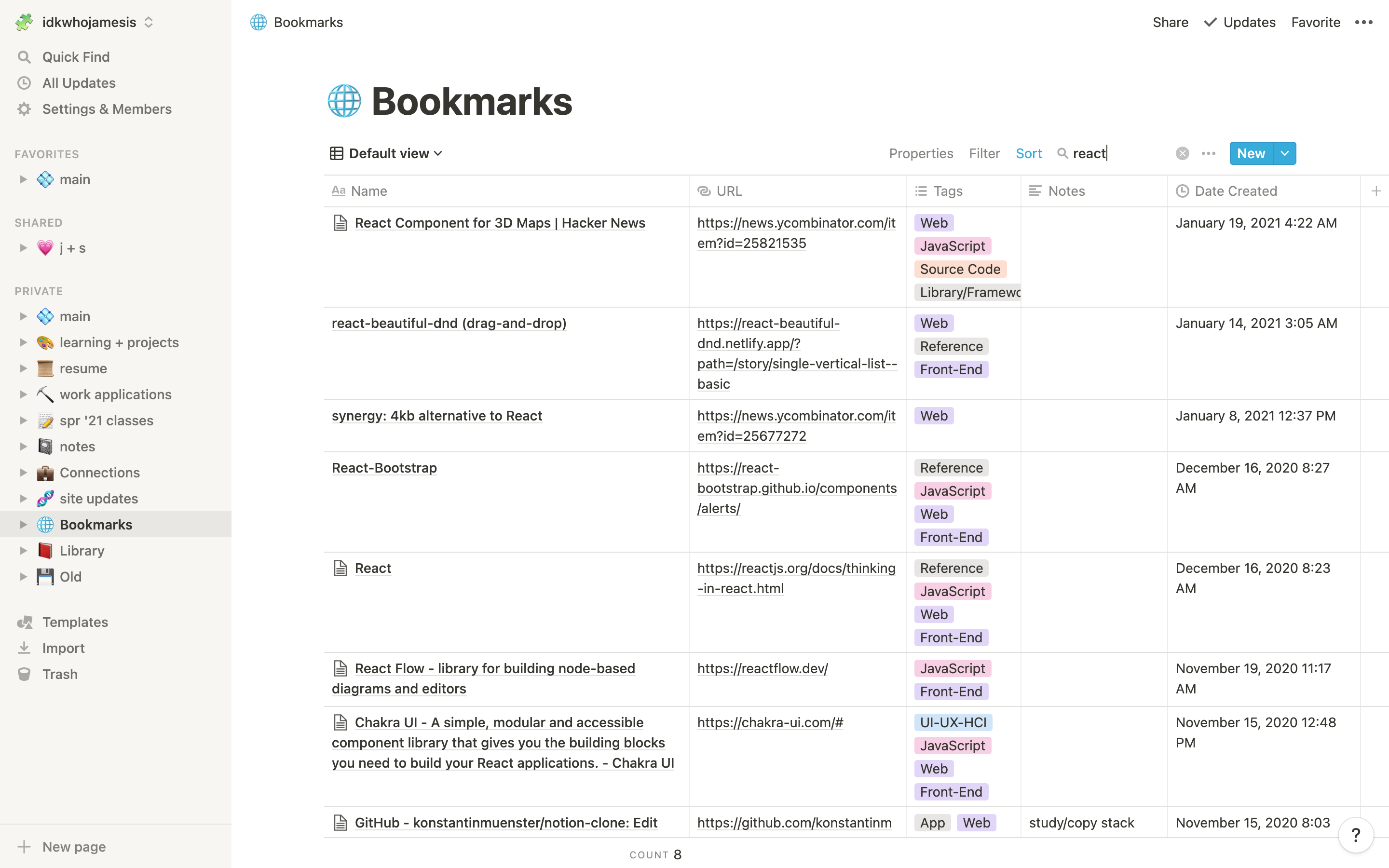
Task: Click the Date Created column header
Action: [x=1264, y=191]
